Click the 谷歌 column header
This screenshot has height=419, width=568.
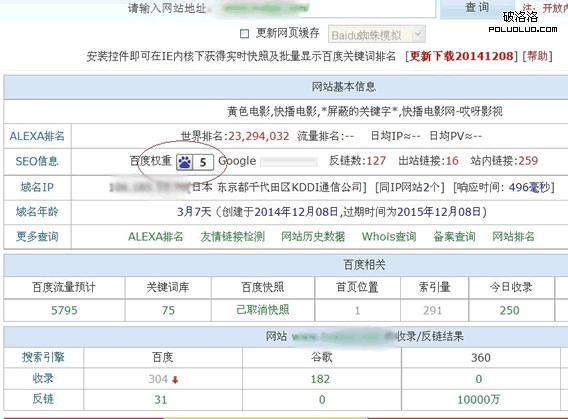tap(322, 357)
